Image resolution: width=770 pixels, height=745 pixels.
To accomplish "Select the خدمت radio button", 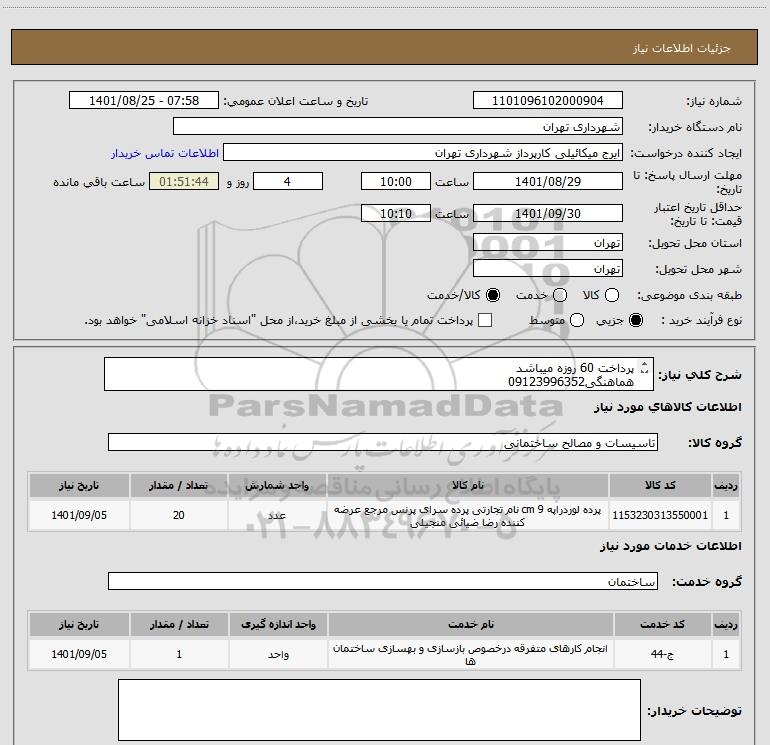I will pos(560,295).
